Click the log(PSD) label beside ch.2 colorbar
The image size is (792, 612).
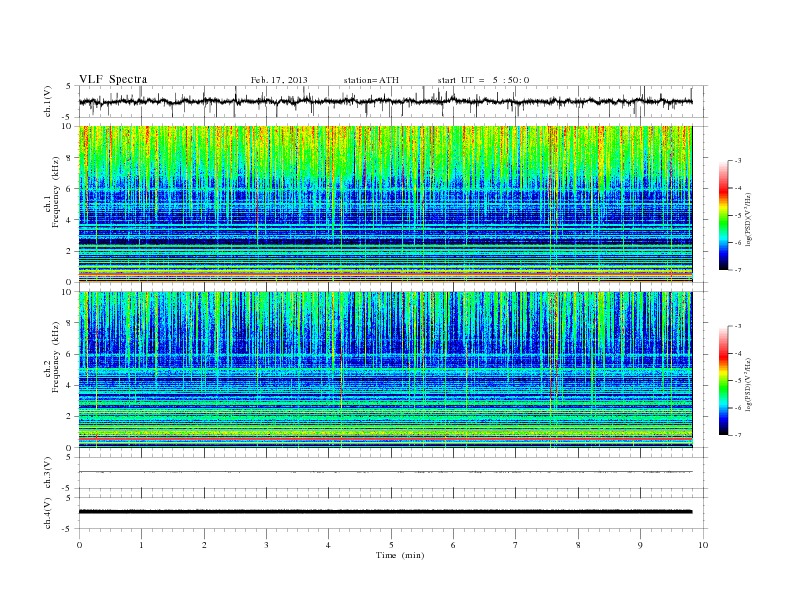point(749,384)
